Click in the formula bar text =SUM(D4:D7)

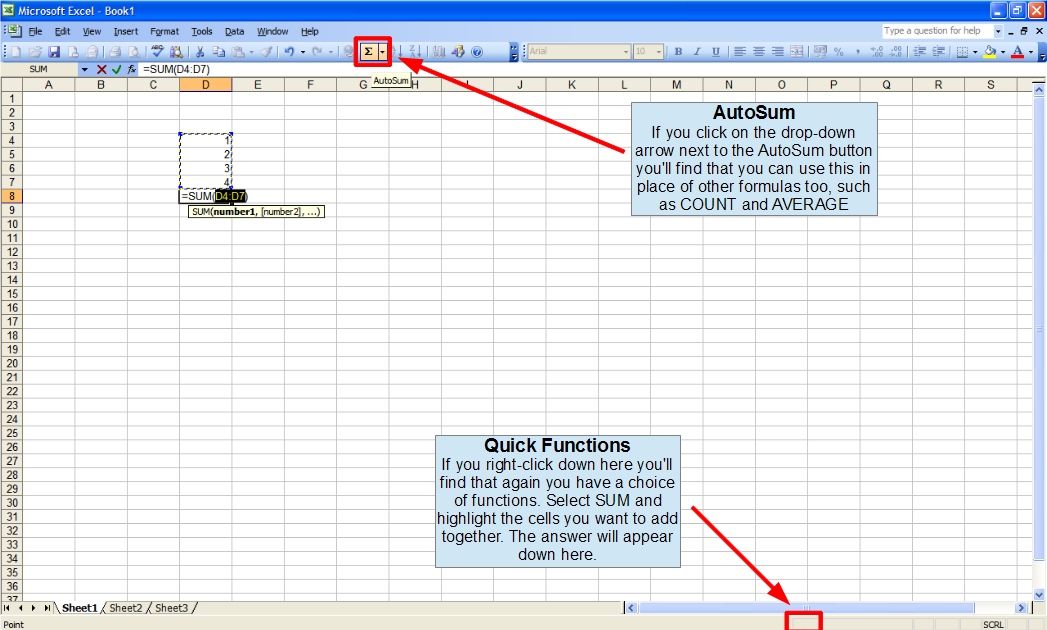176,69
